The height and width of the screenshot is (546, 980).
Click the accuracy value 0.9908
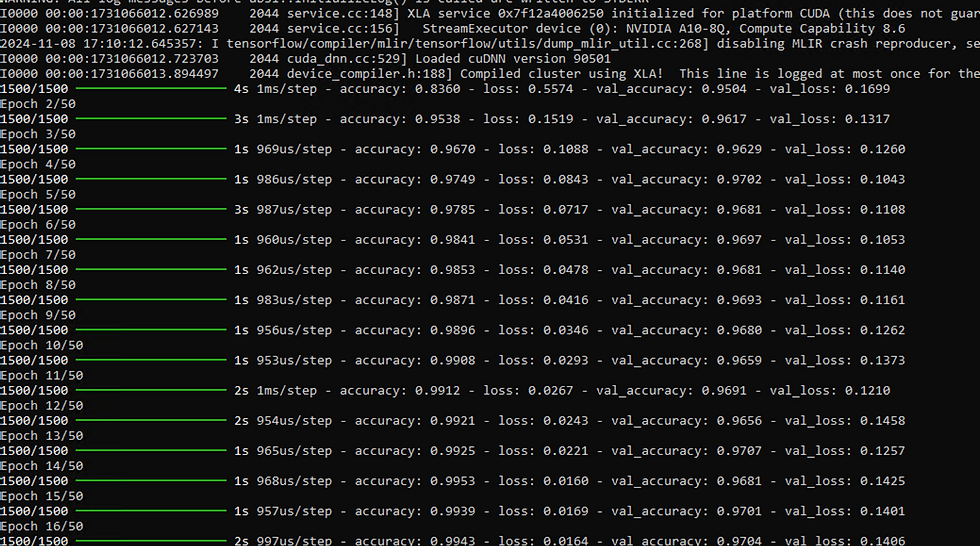(x=452, y=360)
